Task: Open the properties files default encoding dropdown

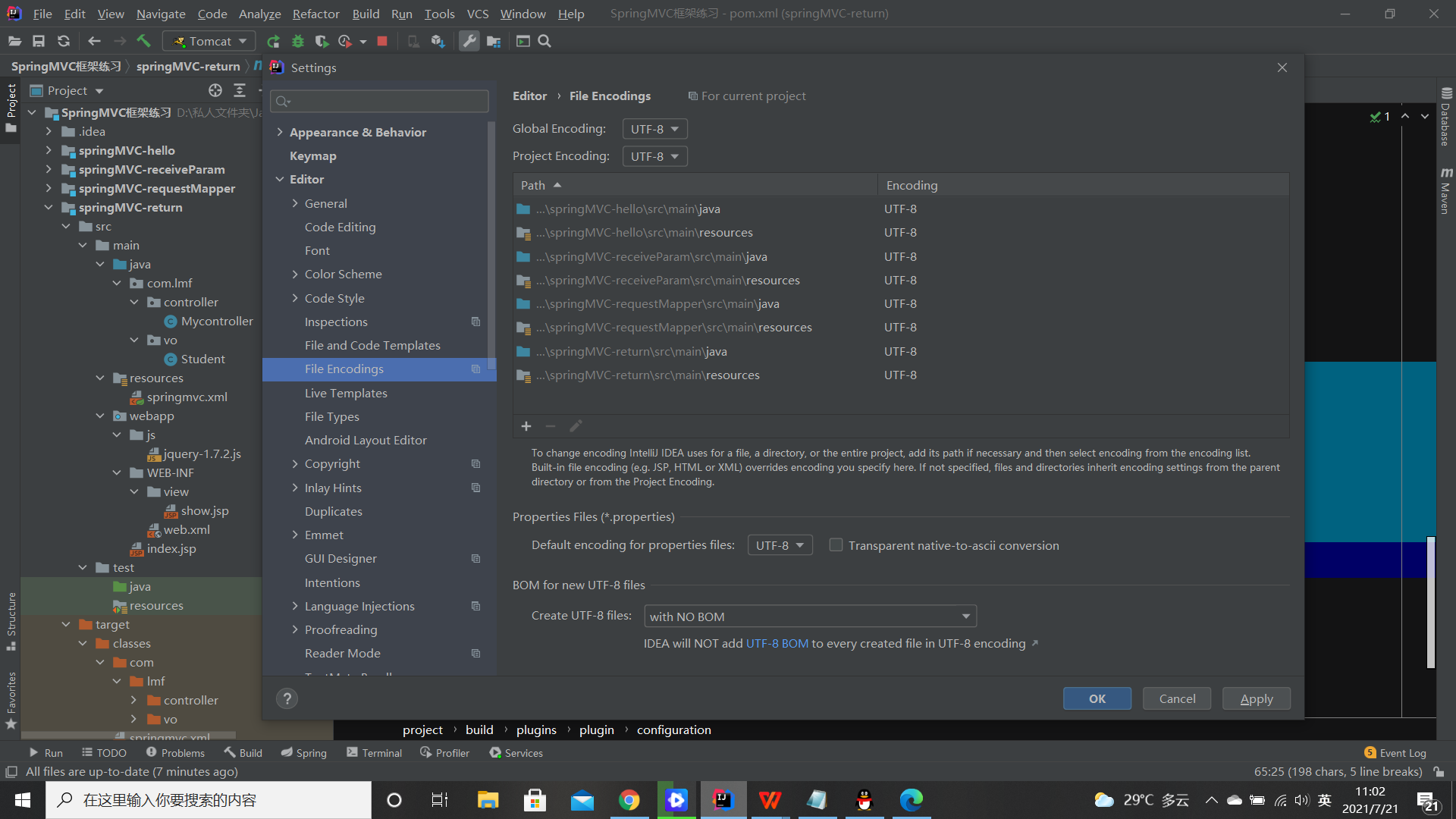Action: pos(780,545)
